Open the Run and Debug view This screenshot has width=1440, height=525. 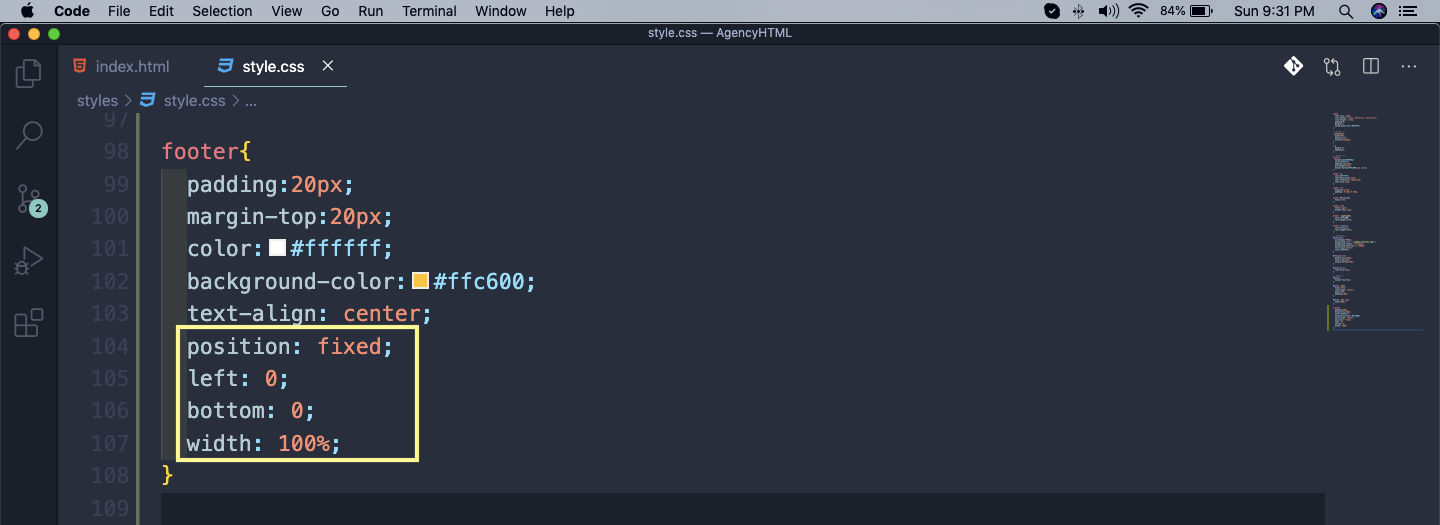29,262
